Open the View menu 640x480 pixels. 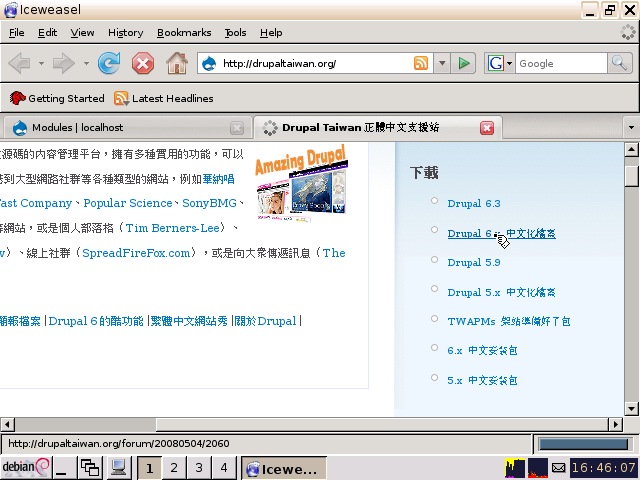82,33
